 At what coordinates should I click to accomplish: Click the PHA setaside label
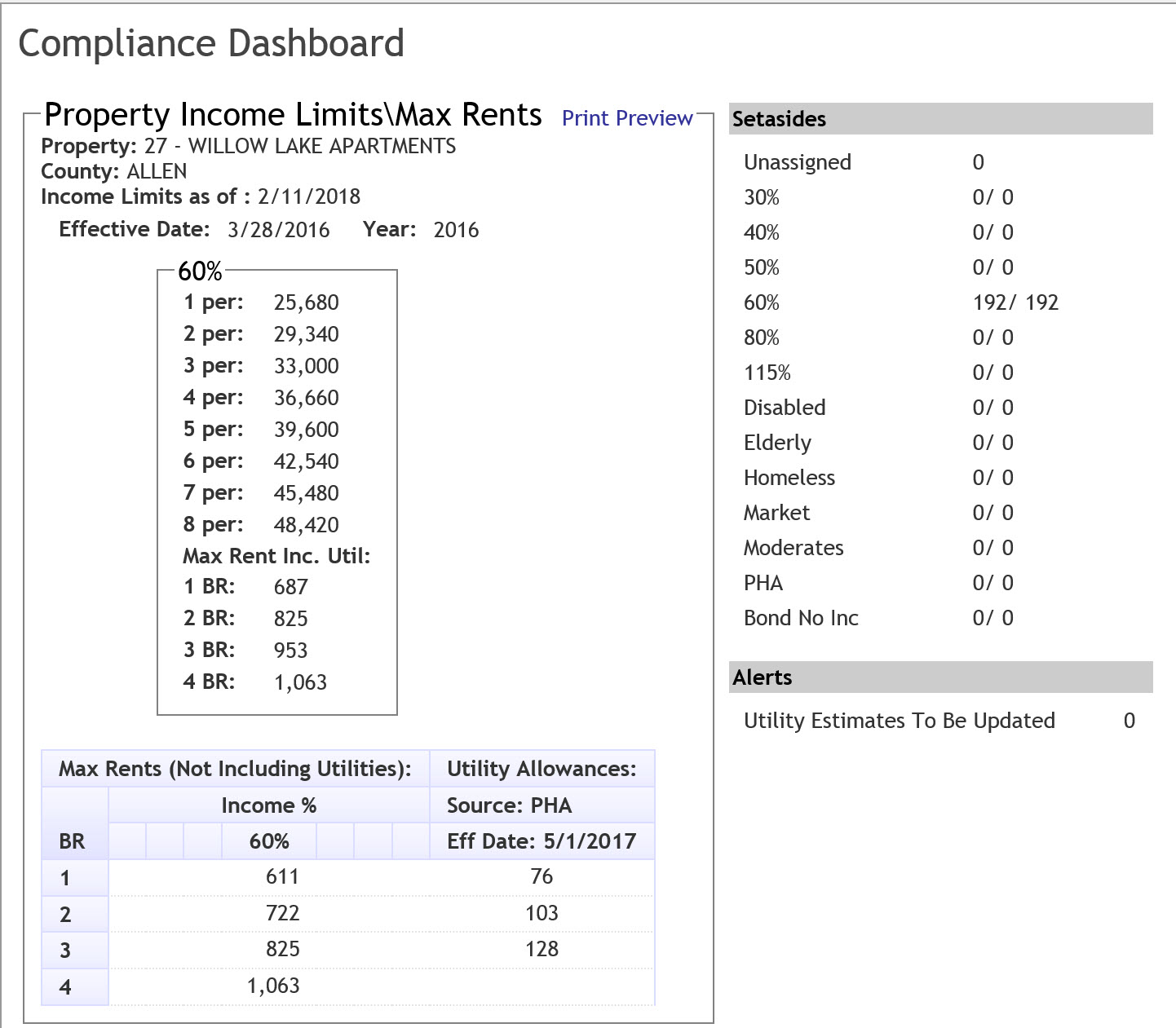pyautogui.click(x=763, y=583)
